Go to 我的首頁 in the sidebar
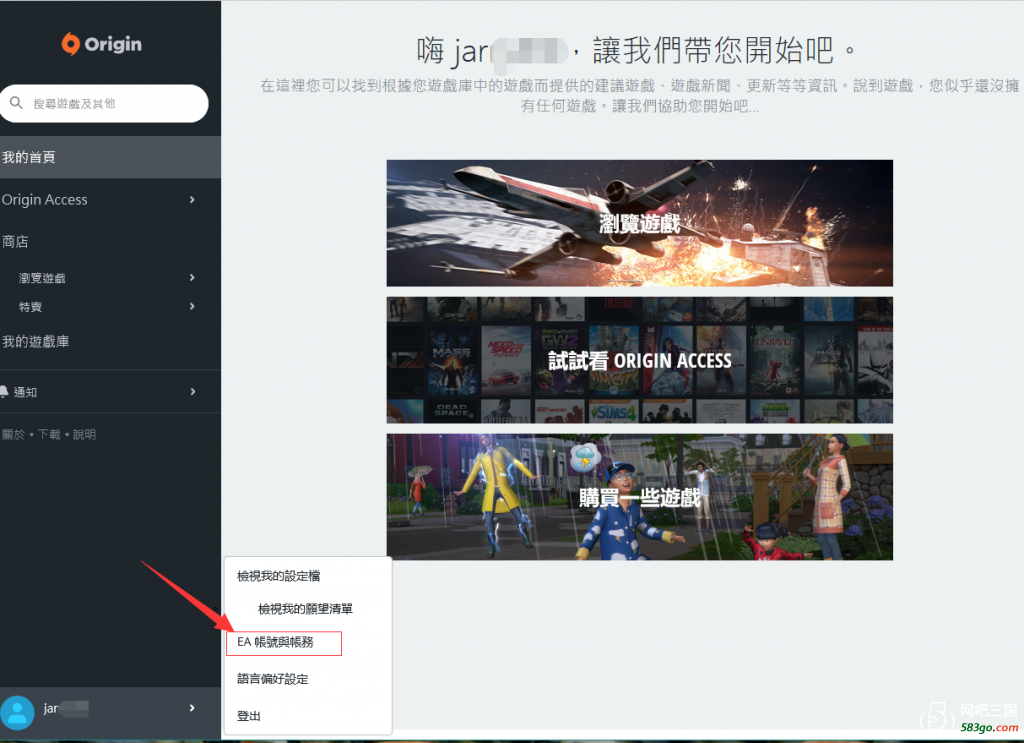Screen dimensions: 1024x743 [110, 157]
